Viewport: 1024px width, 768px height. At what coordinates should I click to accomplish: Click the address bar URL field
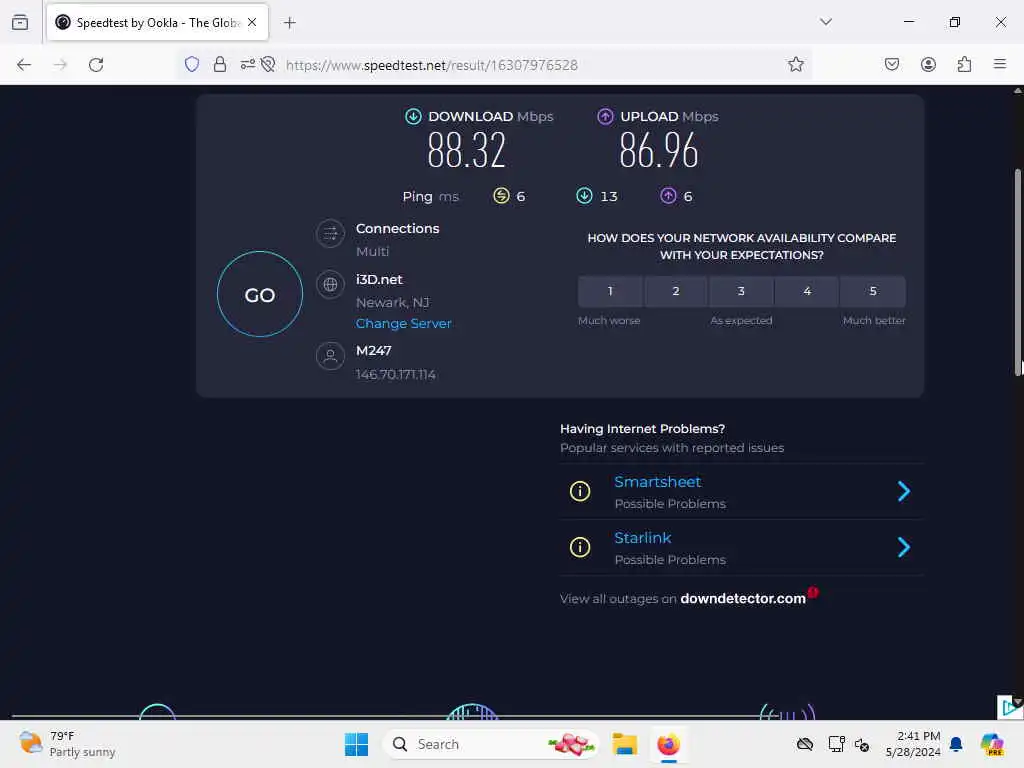pos(496,65)
